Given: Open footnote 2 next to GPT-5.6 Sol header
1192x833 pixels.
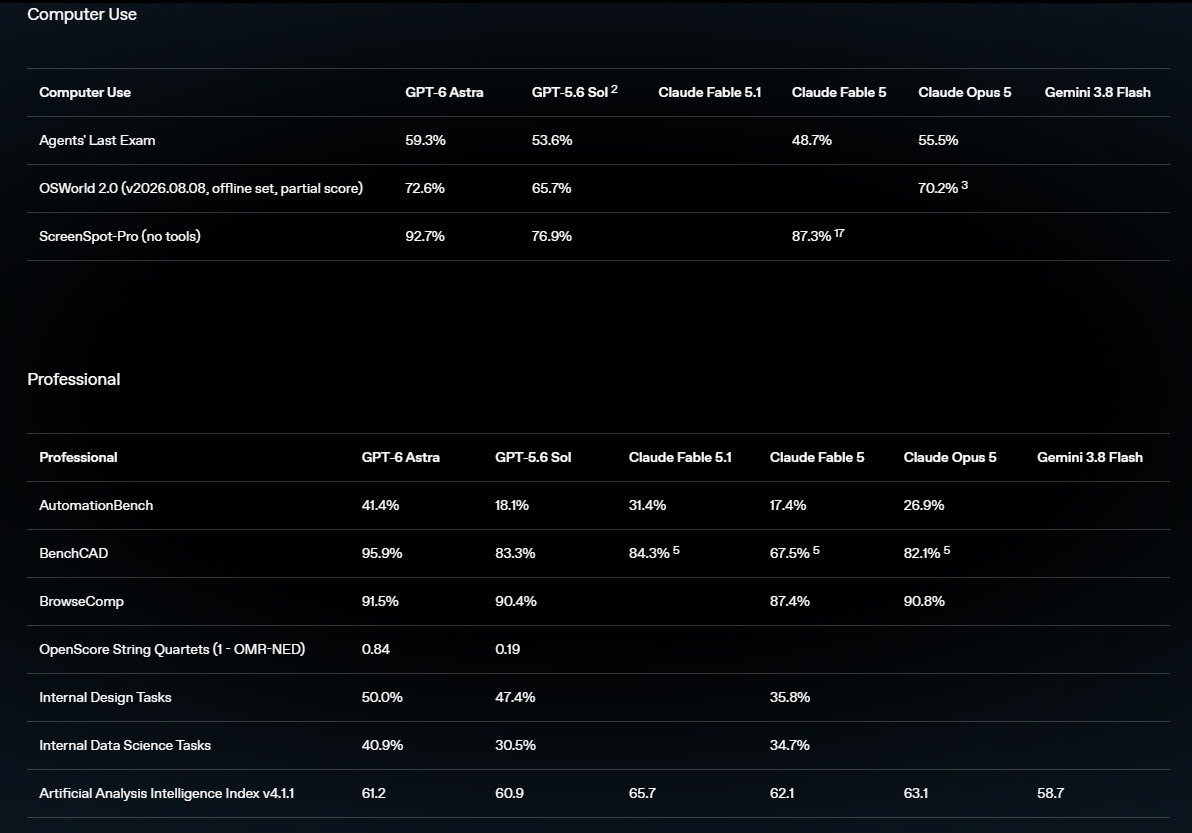Looking at the screenshot, I should [614, 89].
